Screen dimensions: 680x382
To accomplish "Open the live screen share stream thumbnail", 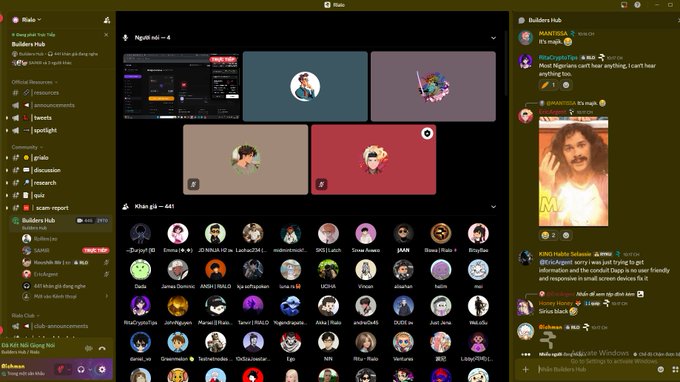I will point(181,86).
